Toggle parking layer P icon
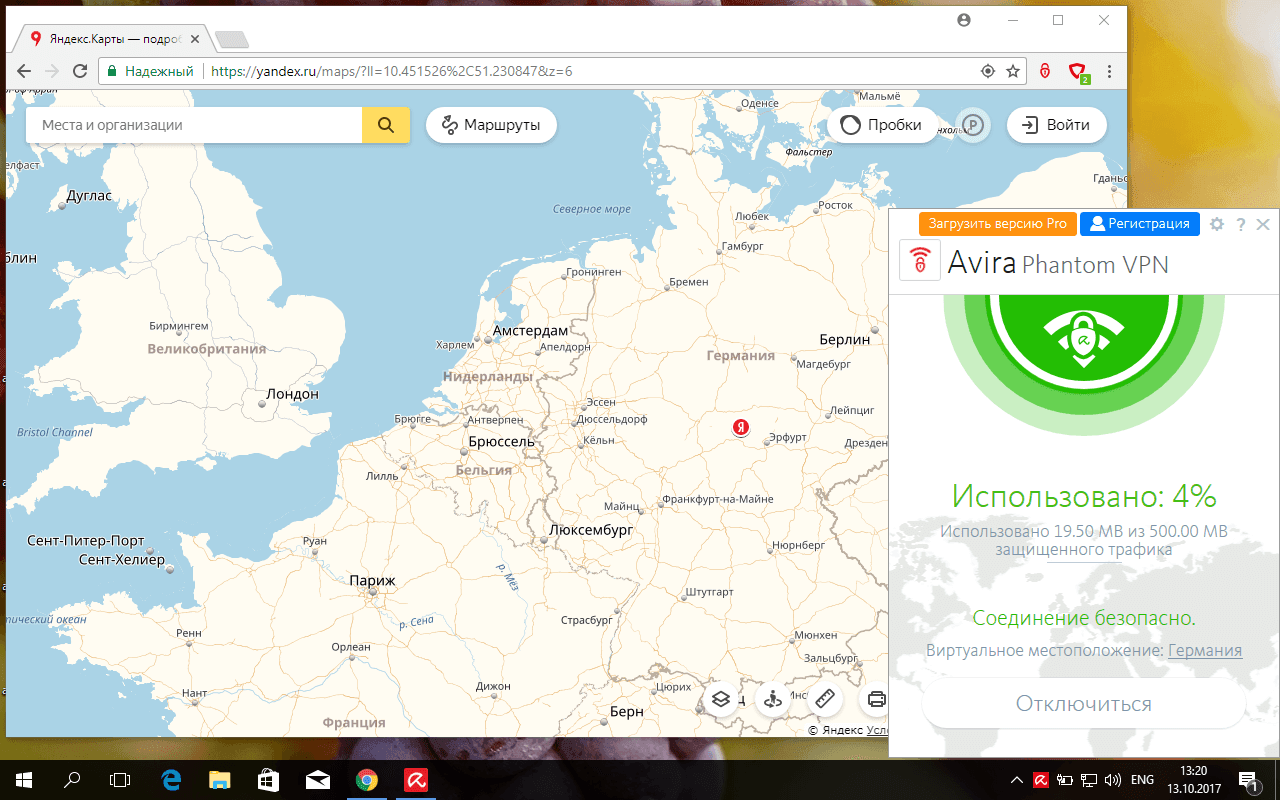This screenshot has width=1280, height=800. tap(972, 126)
